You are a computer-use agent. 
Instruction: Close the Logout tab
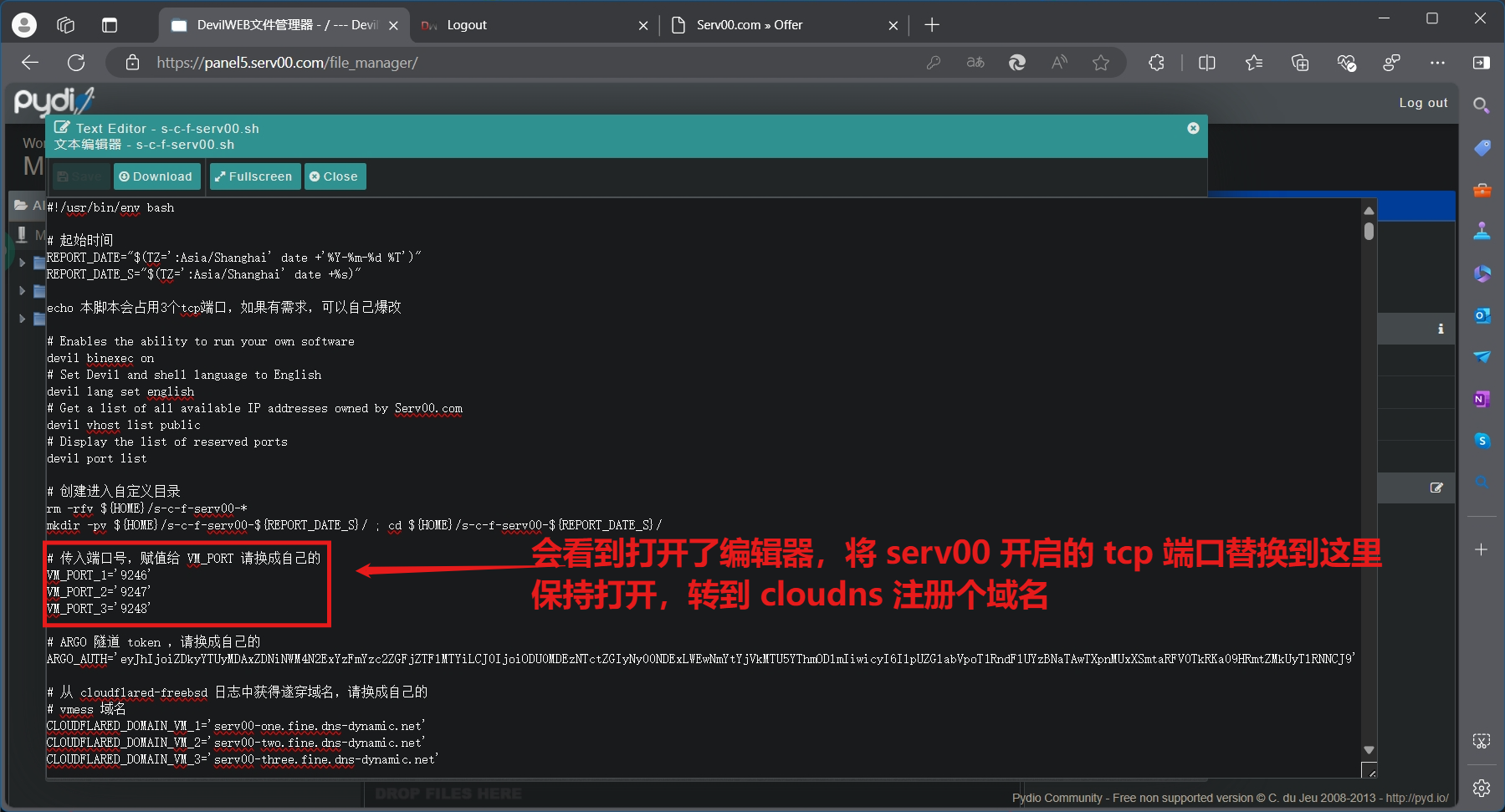[643, 26]
